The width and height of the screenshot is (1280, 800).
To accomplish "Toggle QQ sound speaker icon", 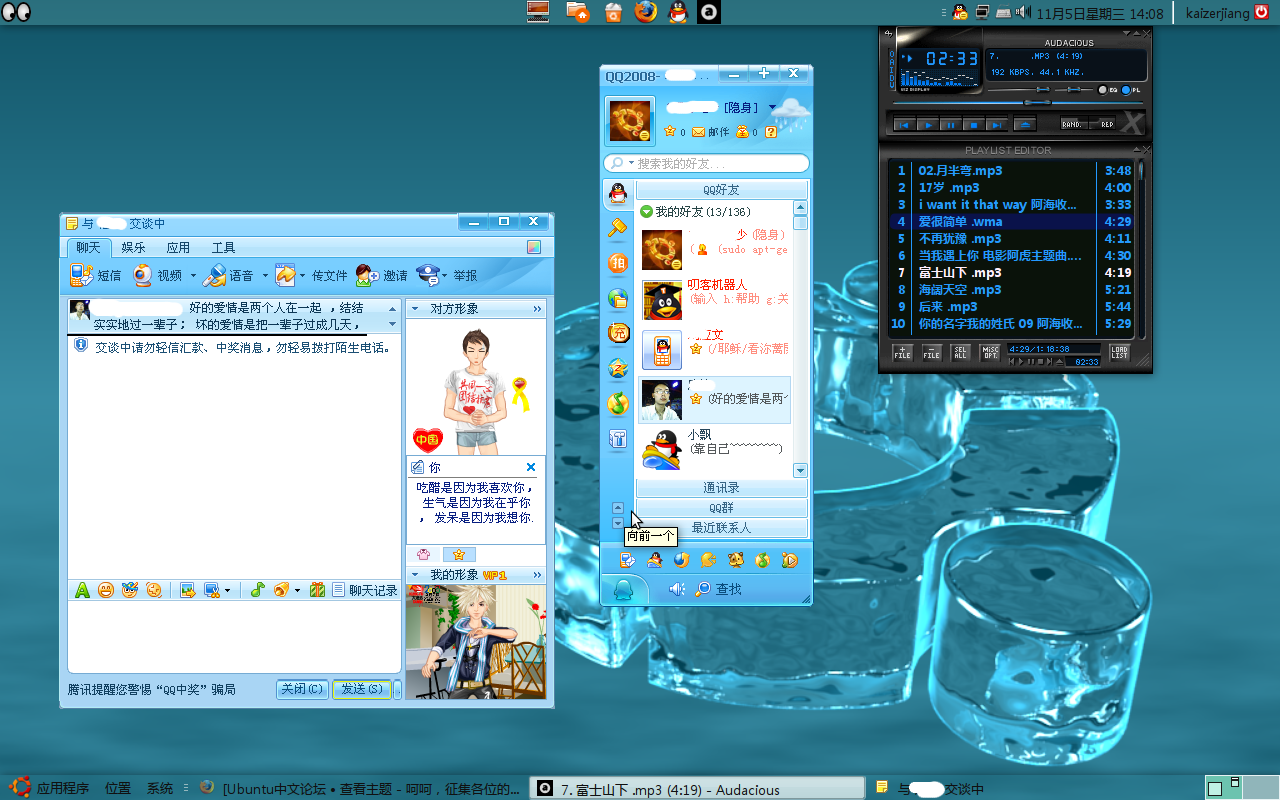I will point(677,590).
